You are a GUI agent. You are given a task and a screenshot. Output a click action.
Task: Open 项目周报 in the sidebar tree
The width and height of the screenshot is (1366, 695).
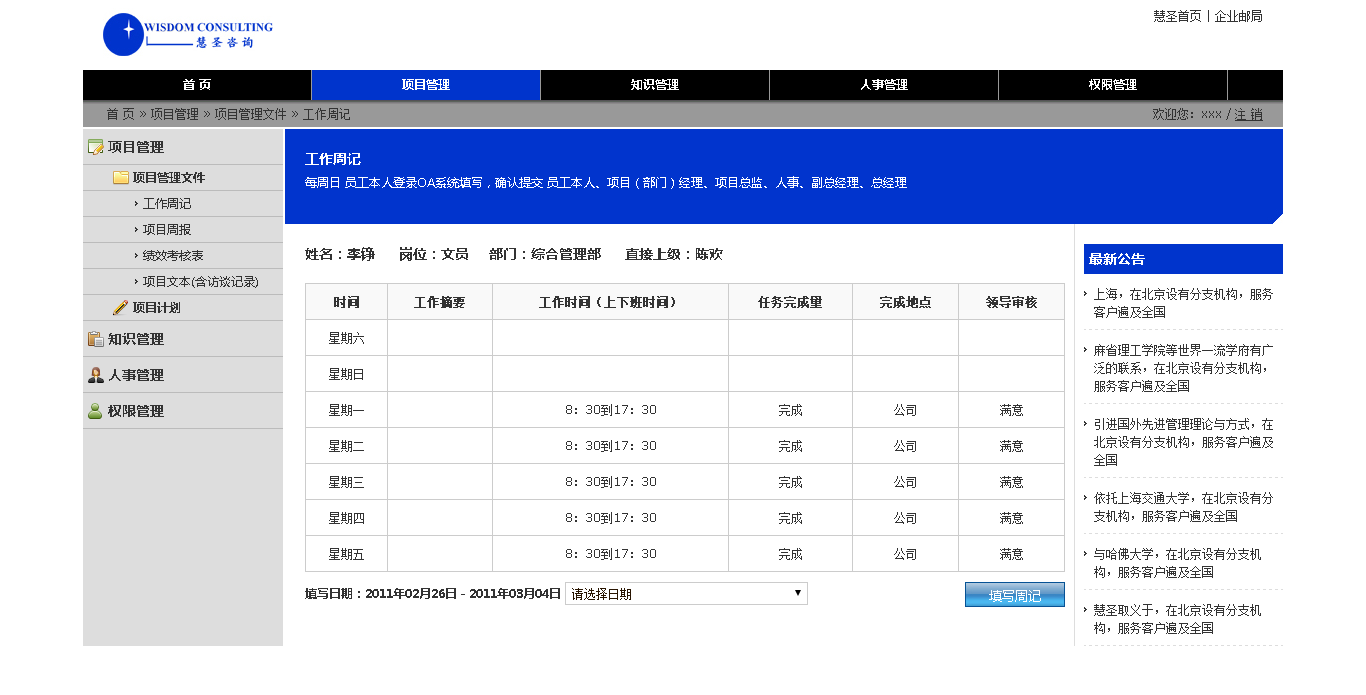point(167,230)
